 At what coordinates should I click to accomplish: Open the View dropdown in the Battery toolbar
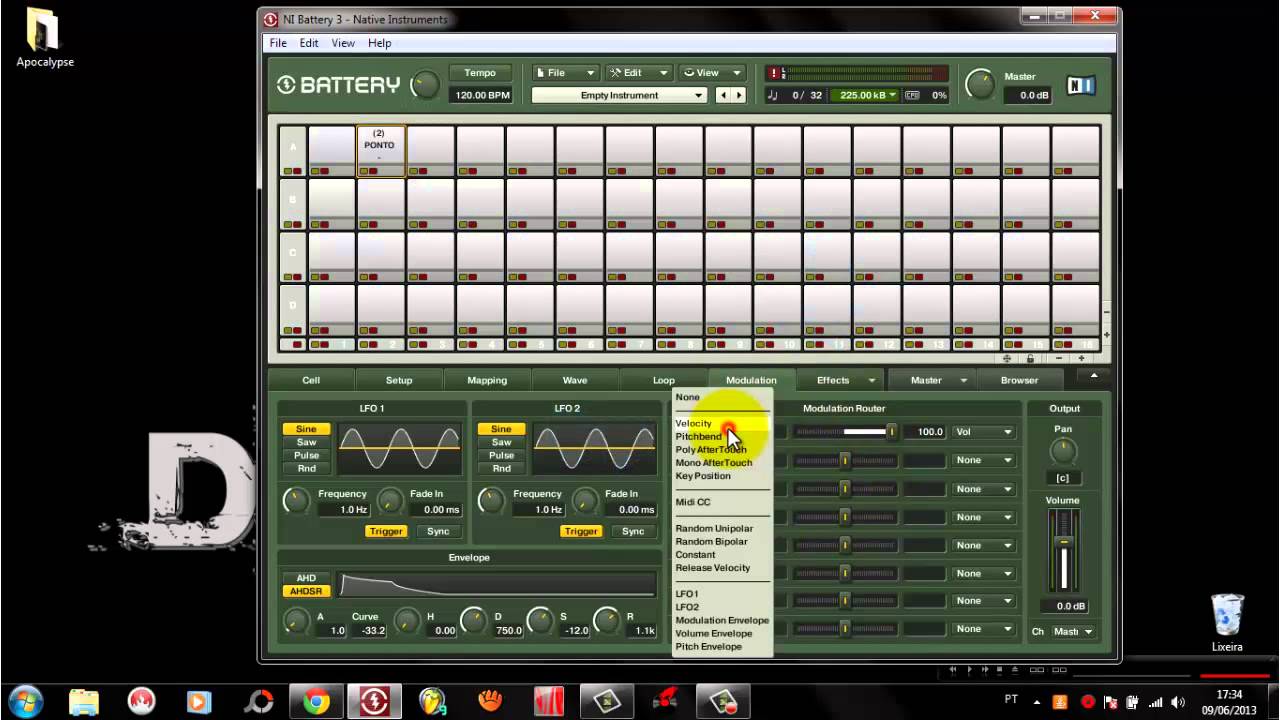point(711,73)
